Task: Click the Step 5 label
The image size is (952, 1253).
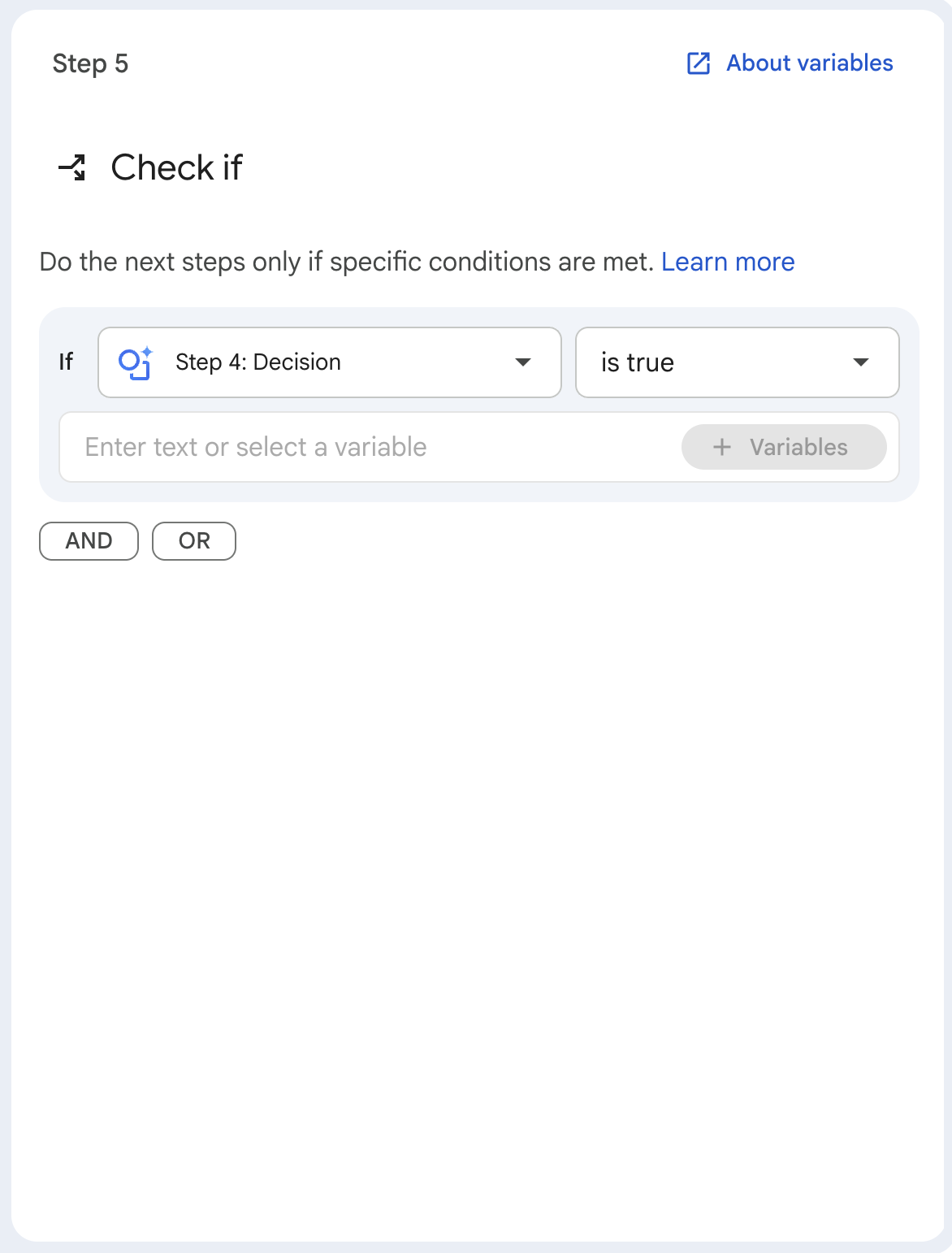Action: [90, 63]
